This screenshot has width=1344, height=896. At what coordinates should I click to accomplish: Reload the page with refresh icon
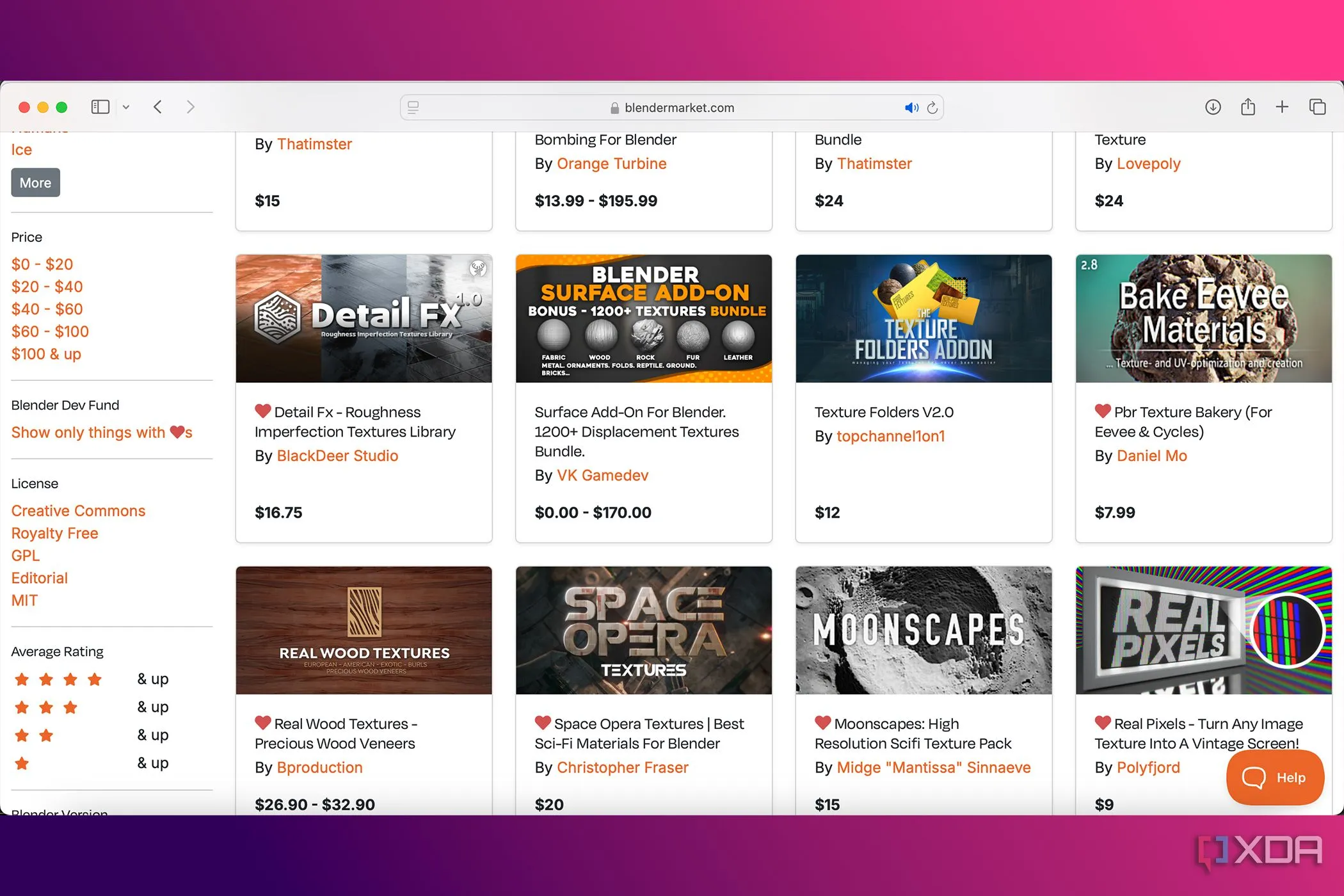pyautogui.click(x=932, y=108)
